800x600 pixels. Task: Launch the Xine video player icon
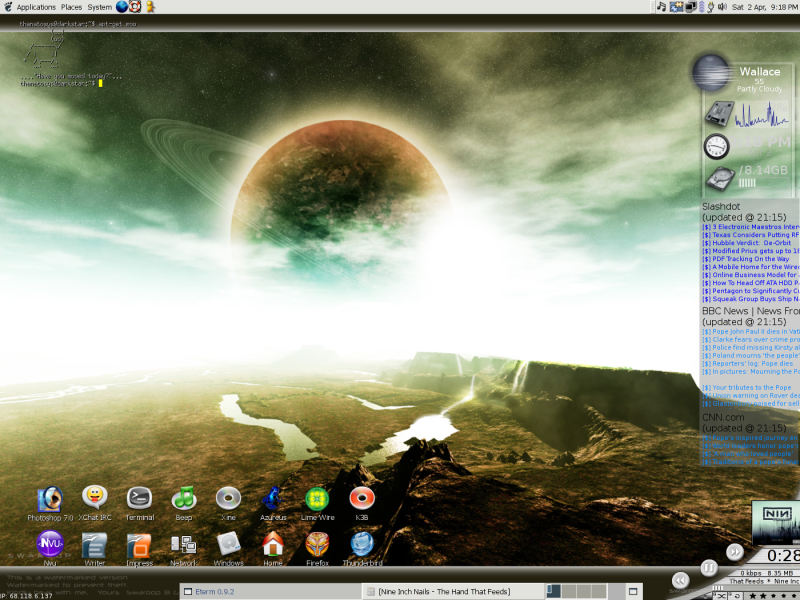click(228, 498)
